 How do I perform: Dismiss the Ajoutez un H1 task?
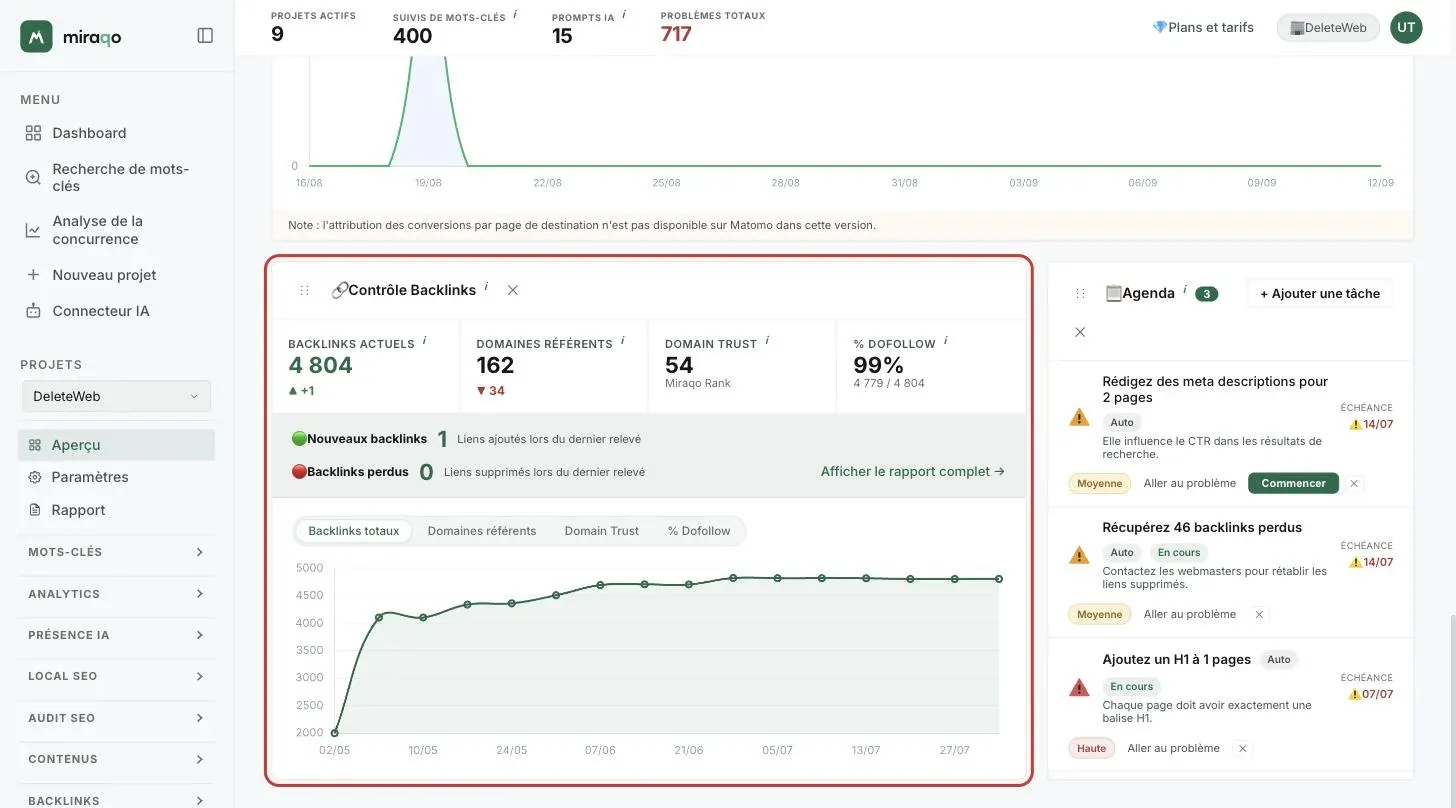(x=1242, y=748)
